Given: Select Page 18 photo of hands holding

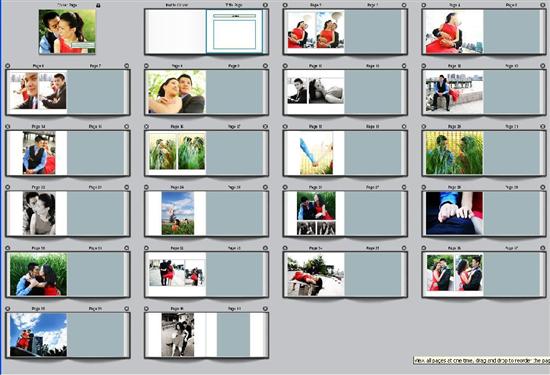Looking at the screenshot, I should click(315, 153).
